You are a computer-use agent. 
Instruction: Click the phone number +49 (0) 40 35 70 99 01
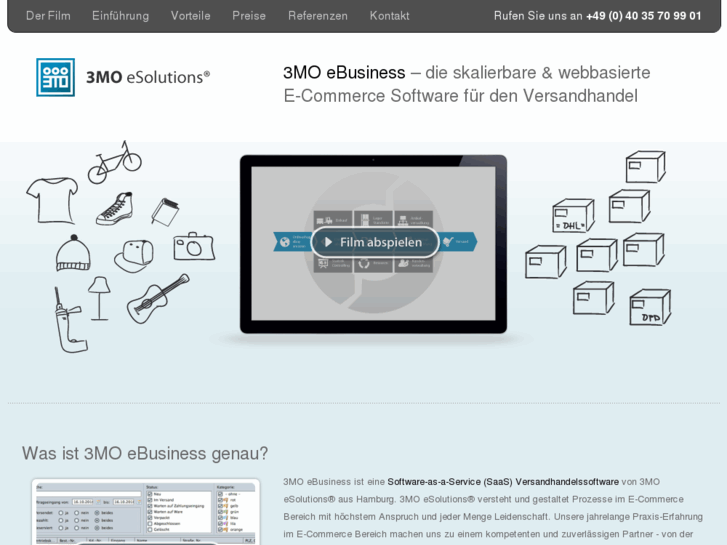pyautogui.click(x=644, y=16)
